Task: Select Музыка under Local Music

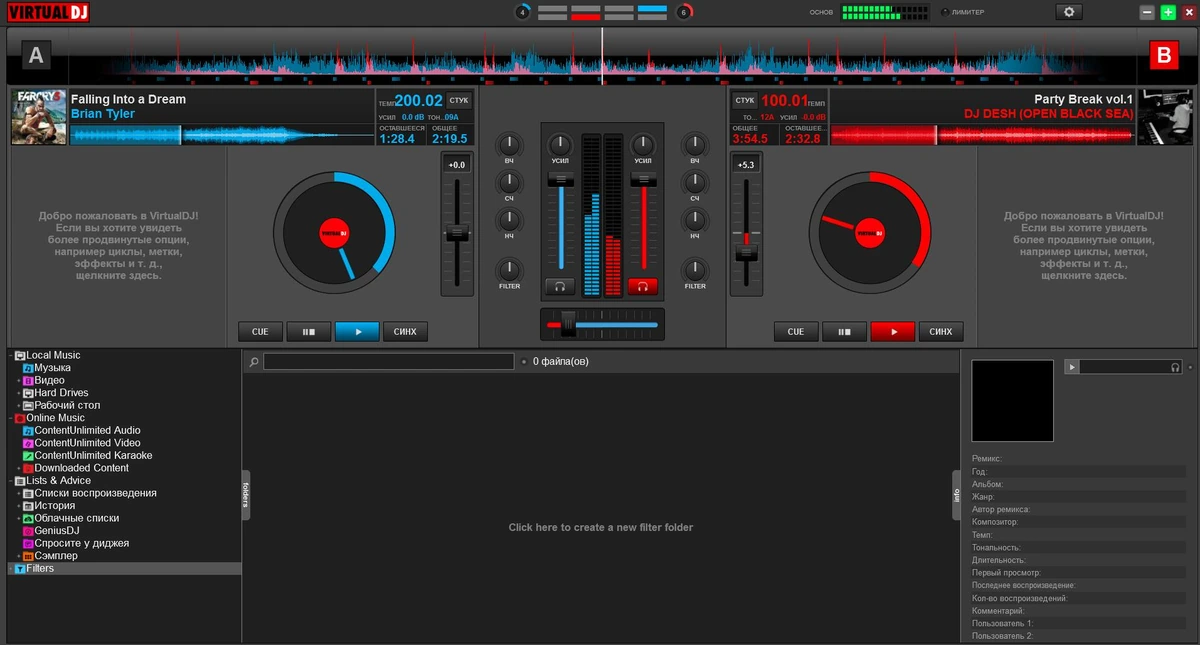Action: (x=53, y=368)
